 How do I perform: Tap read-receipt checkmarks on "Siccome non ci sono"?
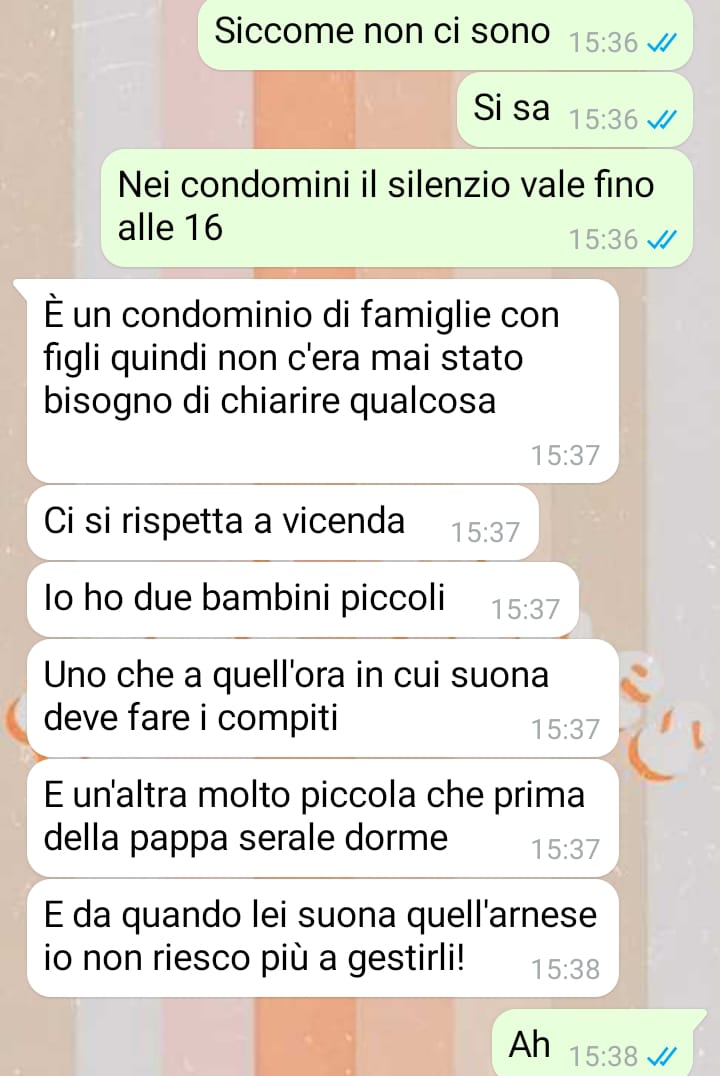[662, 43]
